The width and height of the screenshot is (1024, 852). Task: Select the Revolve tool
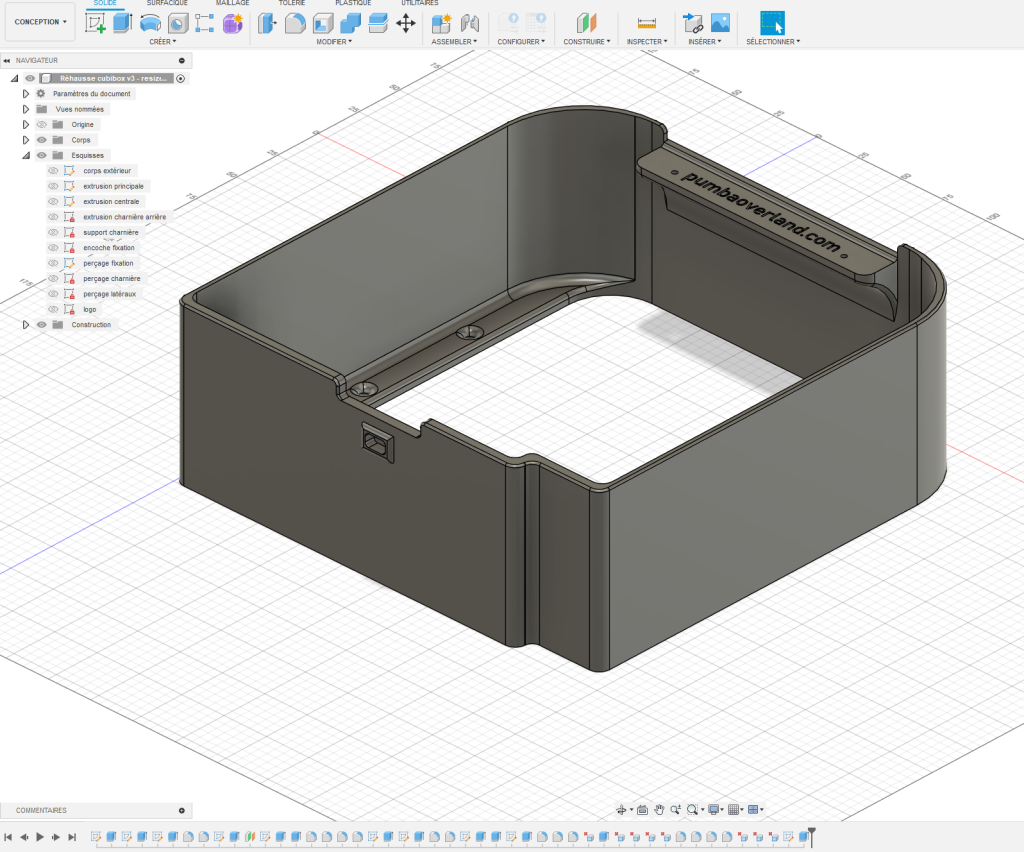click(150, 23)
